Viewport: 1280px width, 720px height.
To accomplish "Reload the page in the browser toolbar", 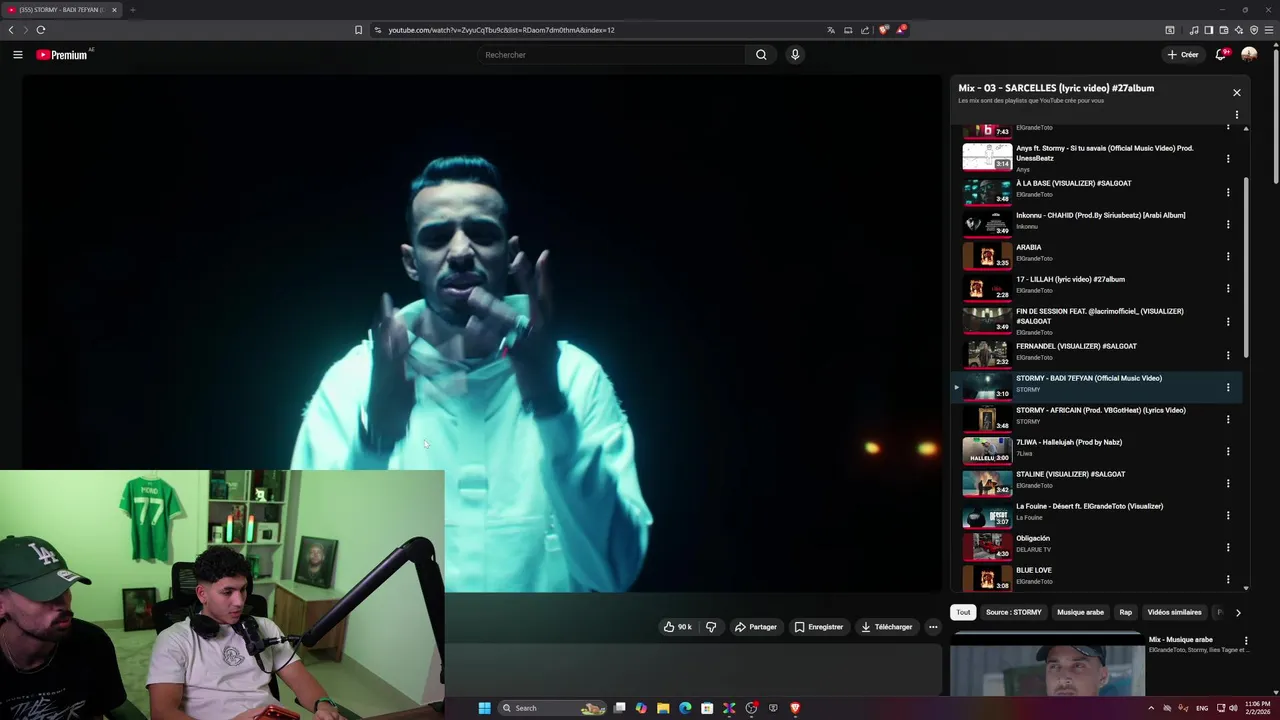I will click(41, 30).
